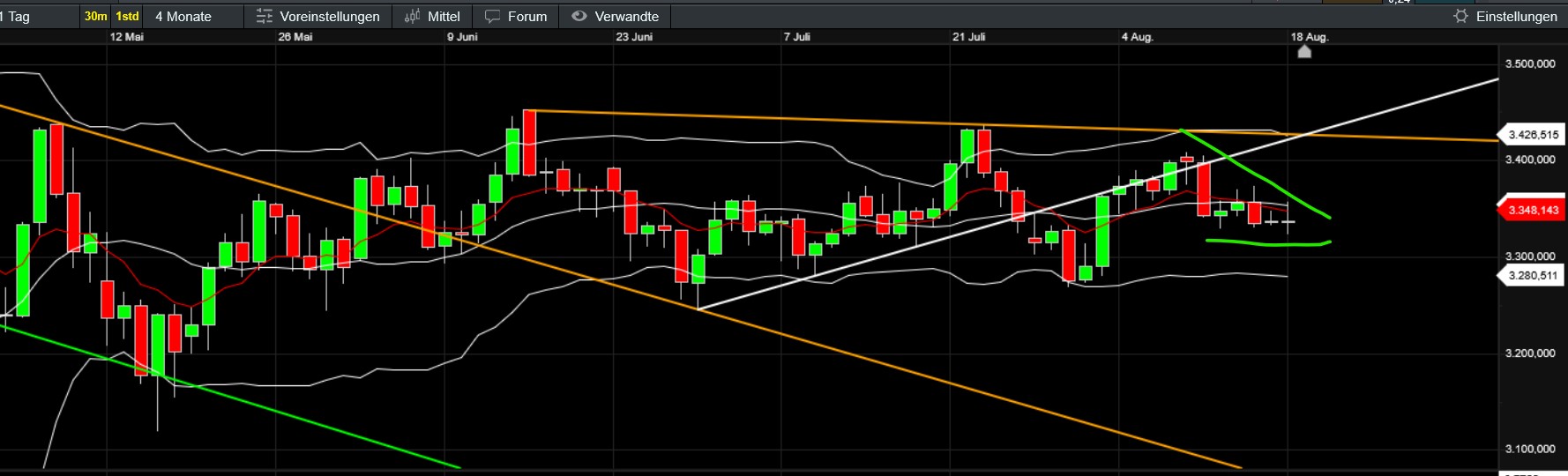Click the Einstellungen gear icon
The image size is (1568, 476).
[1460, 16]
